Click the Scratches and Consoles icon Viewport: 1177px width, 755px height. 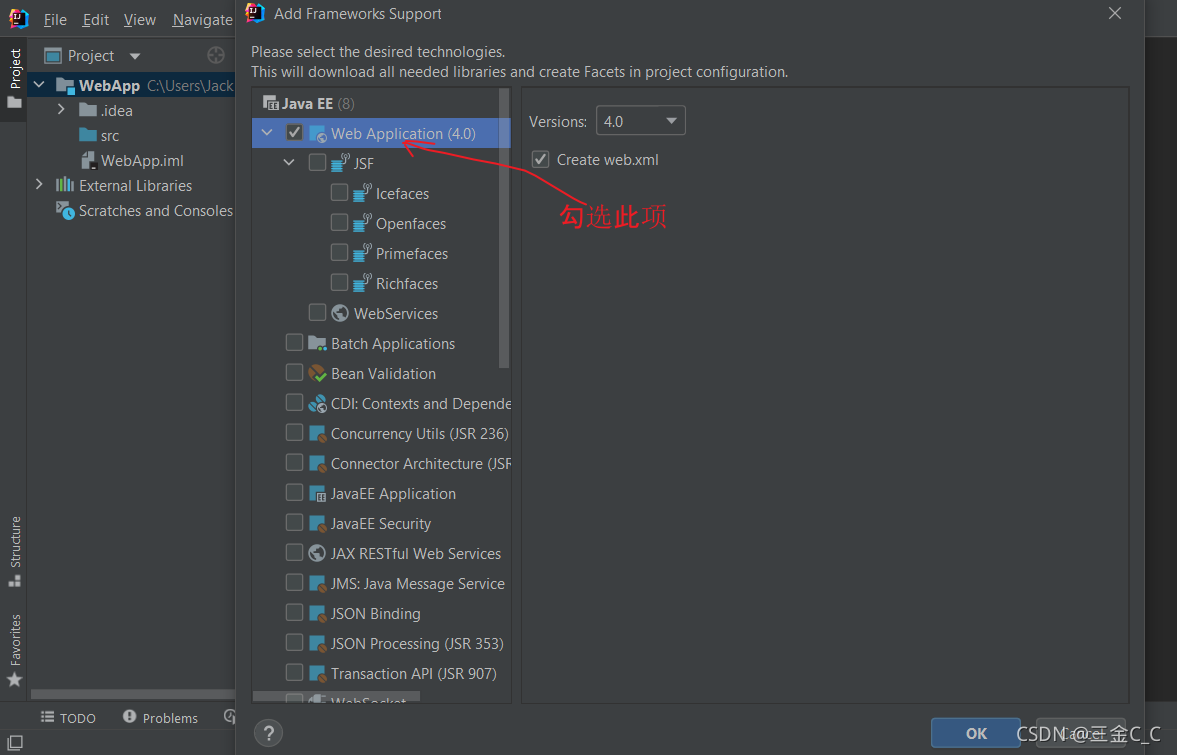coord(65,211)
